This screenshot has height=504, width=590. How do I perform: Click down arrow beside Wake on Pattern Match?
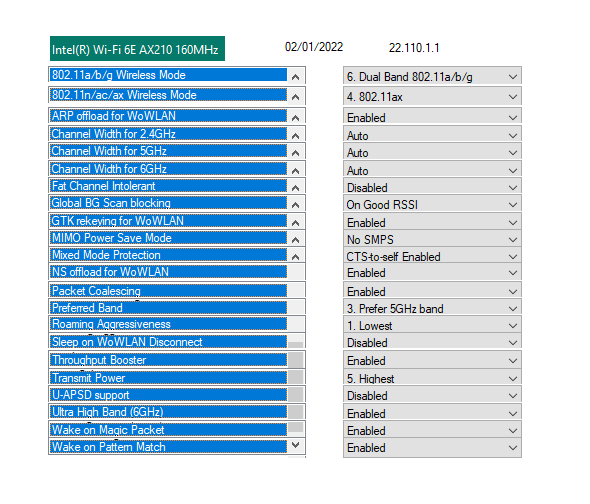pos(296,445)
